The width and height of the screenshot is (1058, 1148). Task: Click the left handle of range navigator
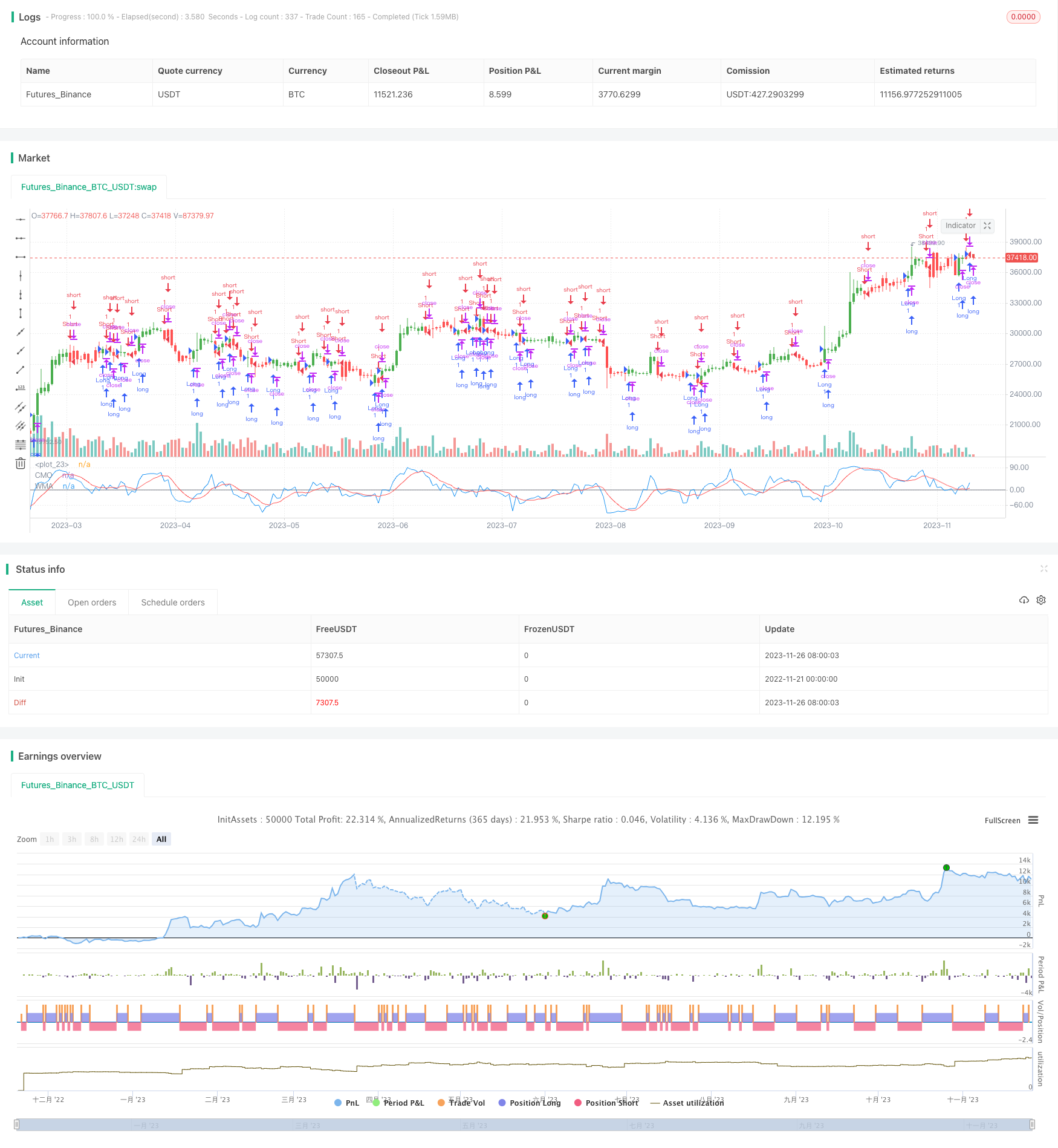17,1124
